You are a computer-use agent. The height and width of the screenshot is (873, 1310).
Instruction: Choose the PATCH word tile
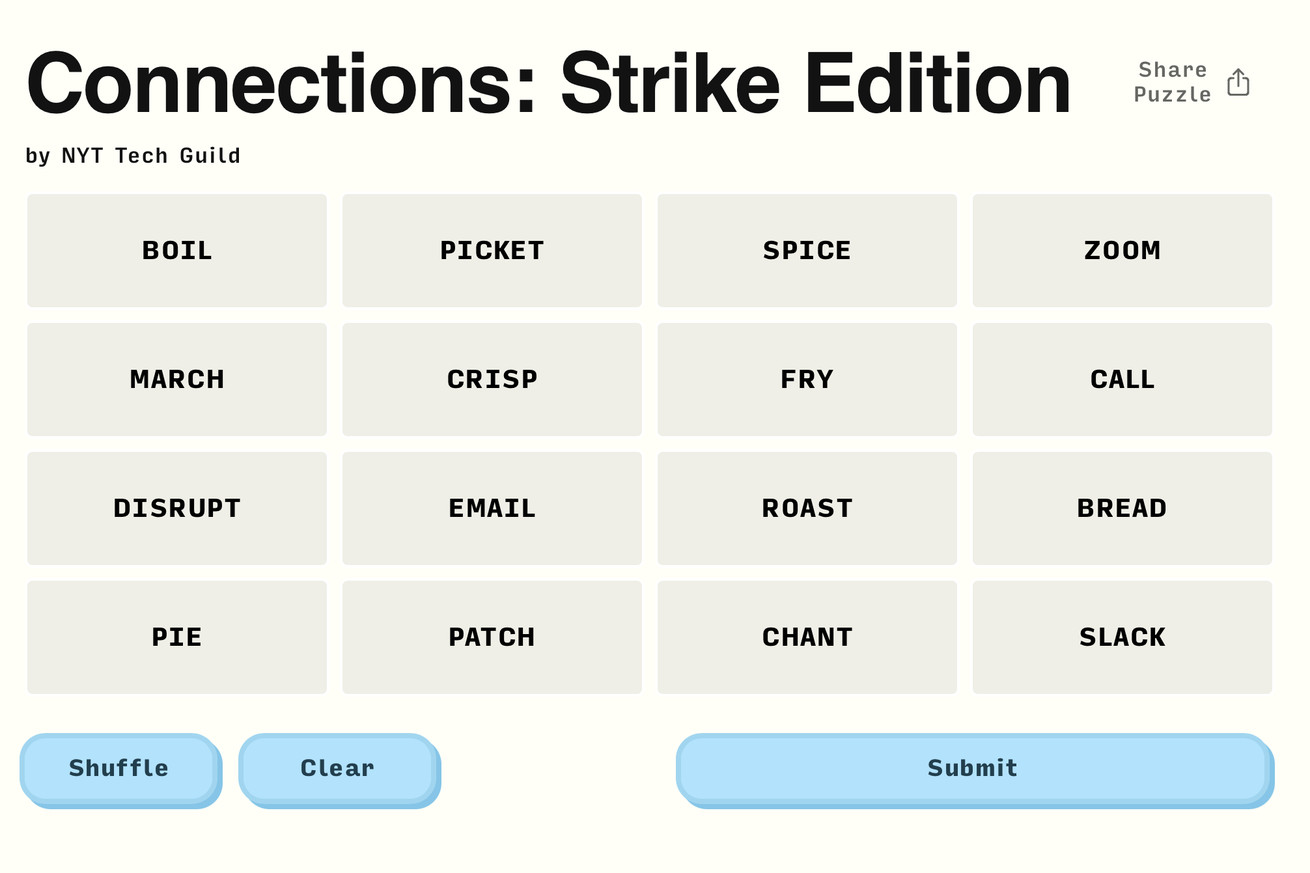(x=492, y=637)
